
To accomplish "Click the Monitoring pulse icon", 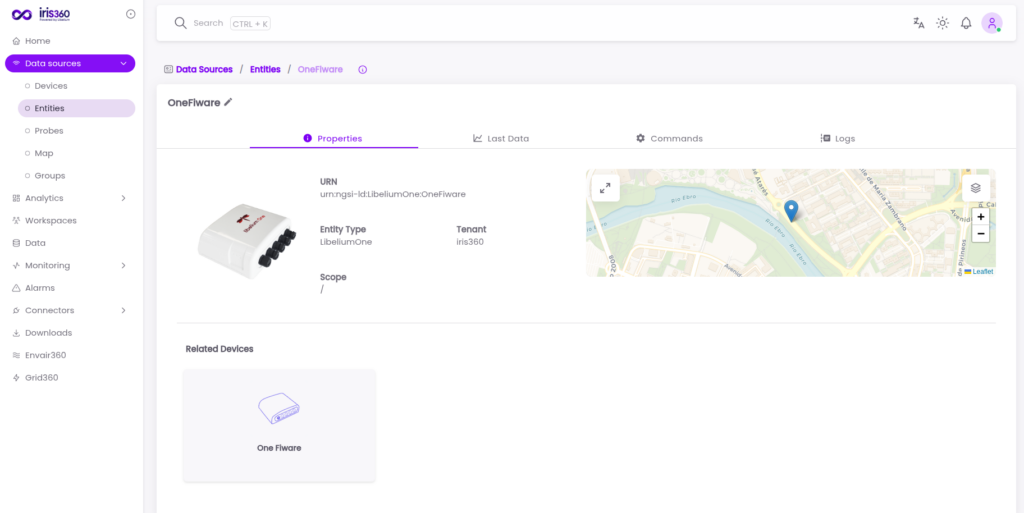I will click(16, 266).
